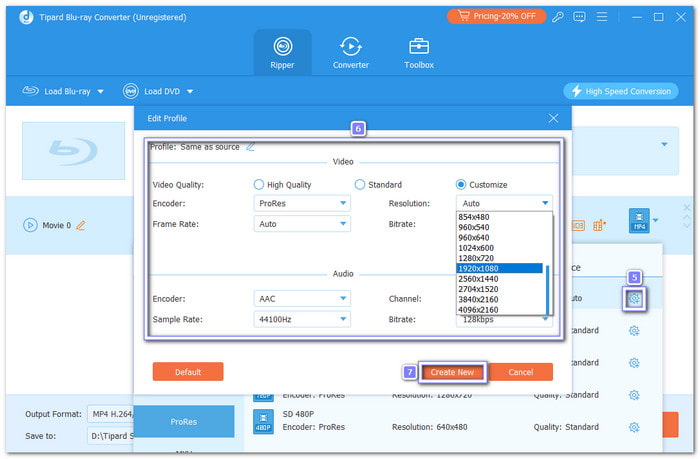The image size is (700, 459).
Task: Edit the profile name pencil icon
Action: (x=250, y=146)
